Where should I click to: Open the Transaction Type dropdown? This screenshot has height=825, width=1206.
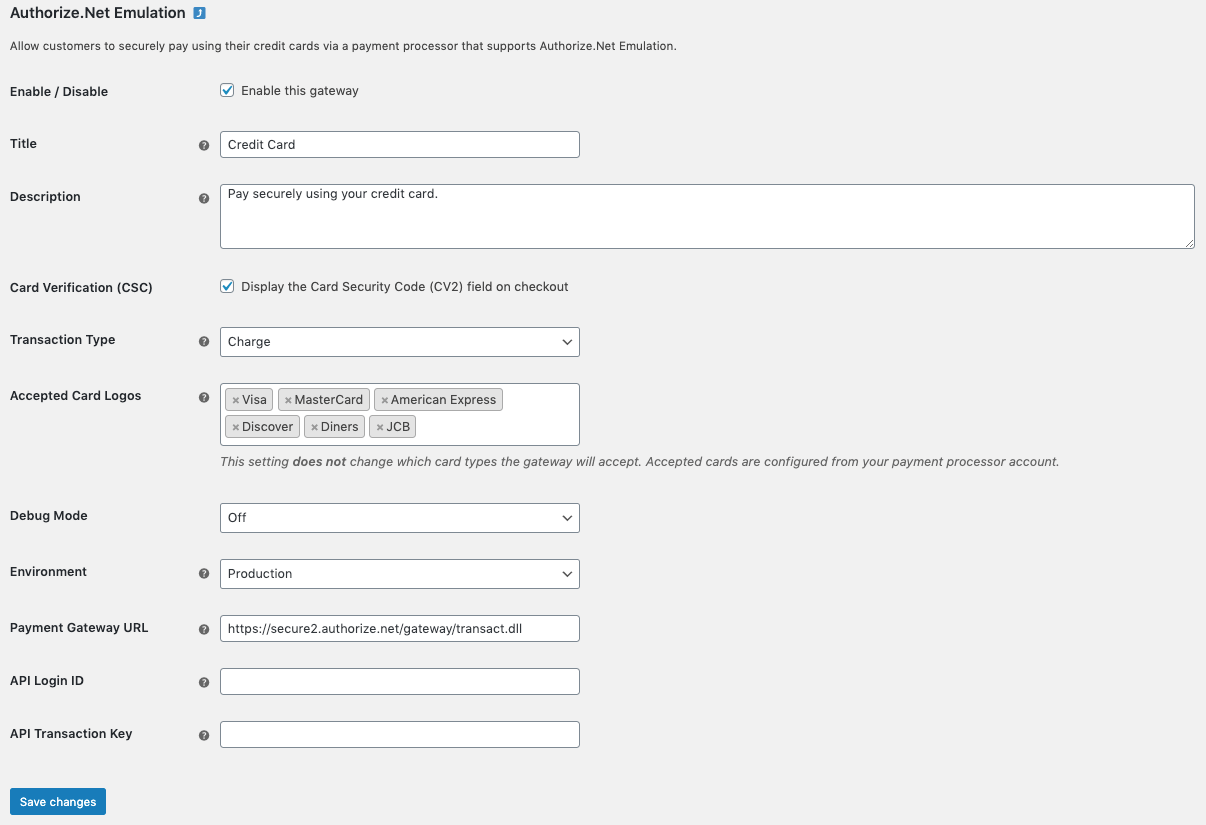[x=400, y=341]
